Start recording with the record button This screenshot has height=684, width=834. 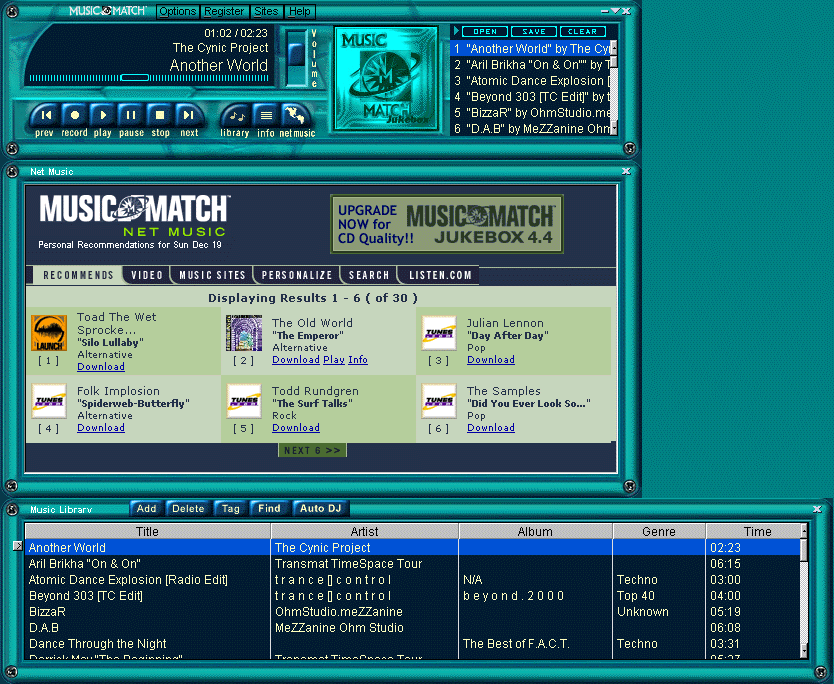(74, 115)
